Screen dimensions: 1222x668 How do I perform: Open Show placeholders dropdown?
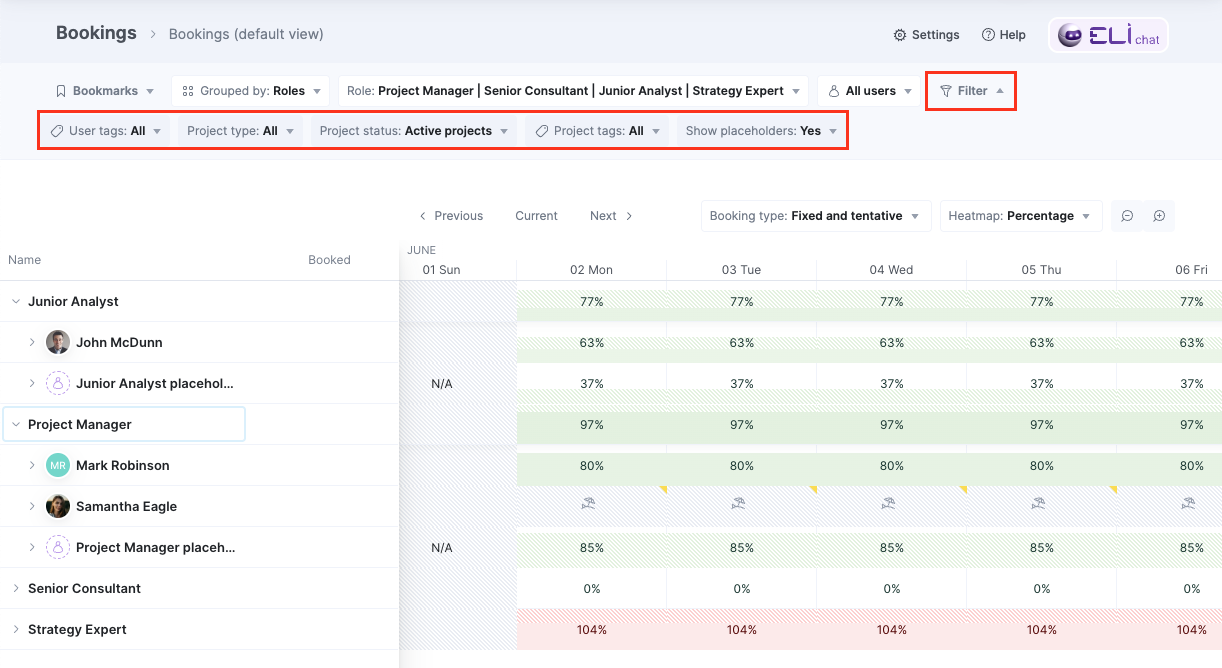pyautogui.click(x=761, y=131)
